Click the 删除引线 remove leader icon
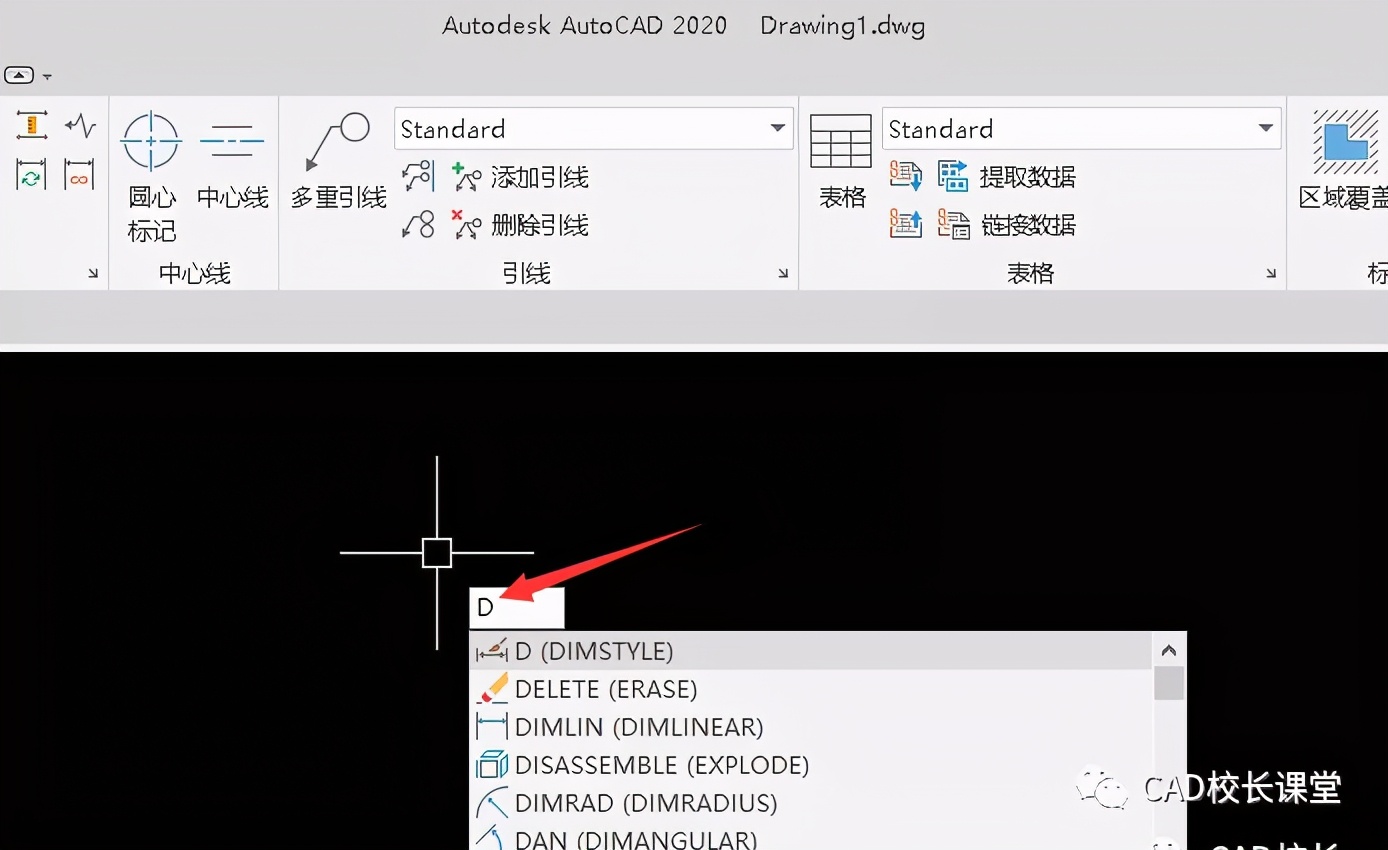 [466, 225]
